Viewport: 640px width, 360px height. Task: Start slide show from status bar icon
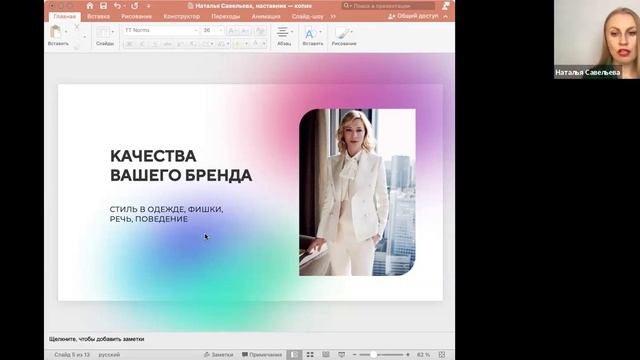pos(342,355)
